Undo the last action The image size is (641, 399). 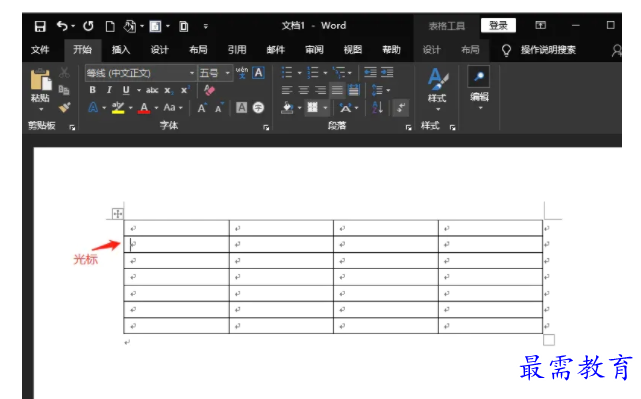[x=62, y=26]
